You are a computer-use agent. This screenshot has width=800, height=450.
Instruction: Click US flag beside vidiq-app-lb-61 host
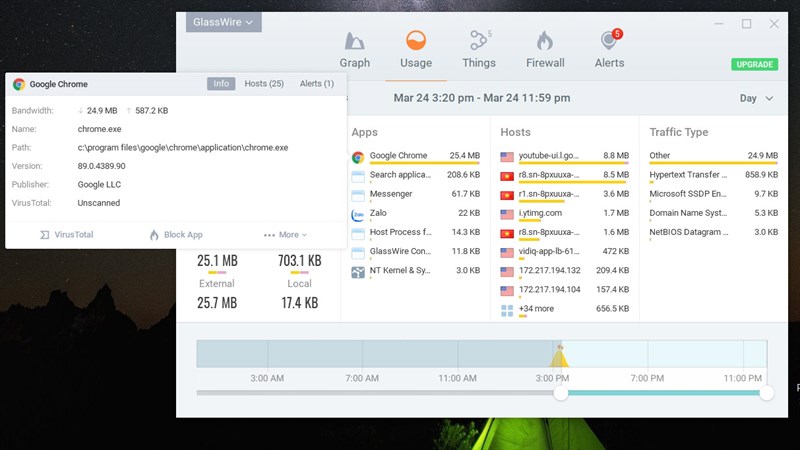507,253
